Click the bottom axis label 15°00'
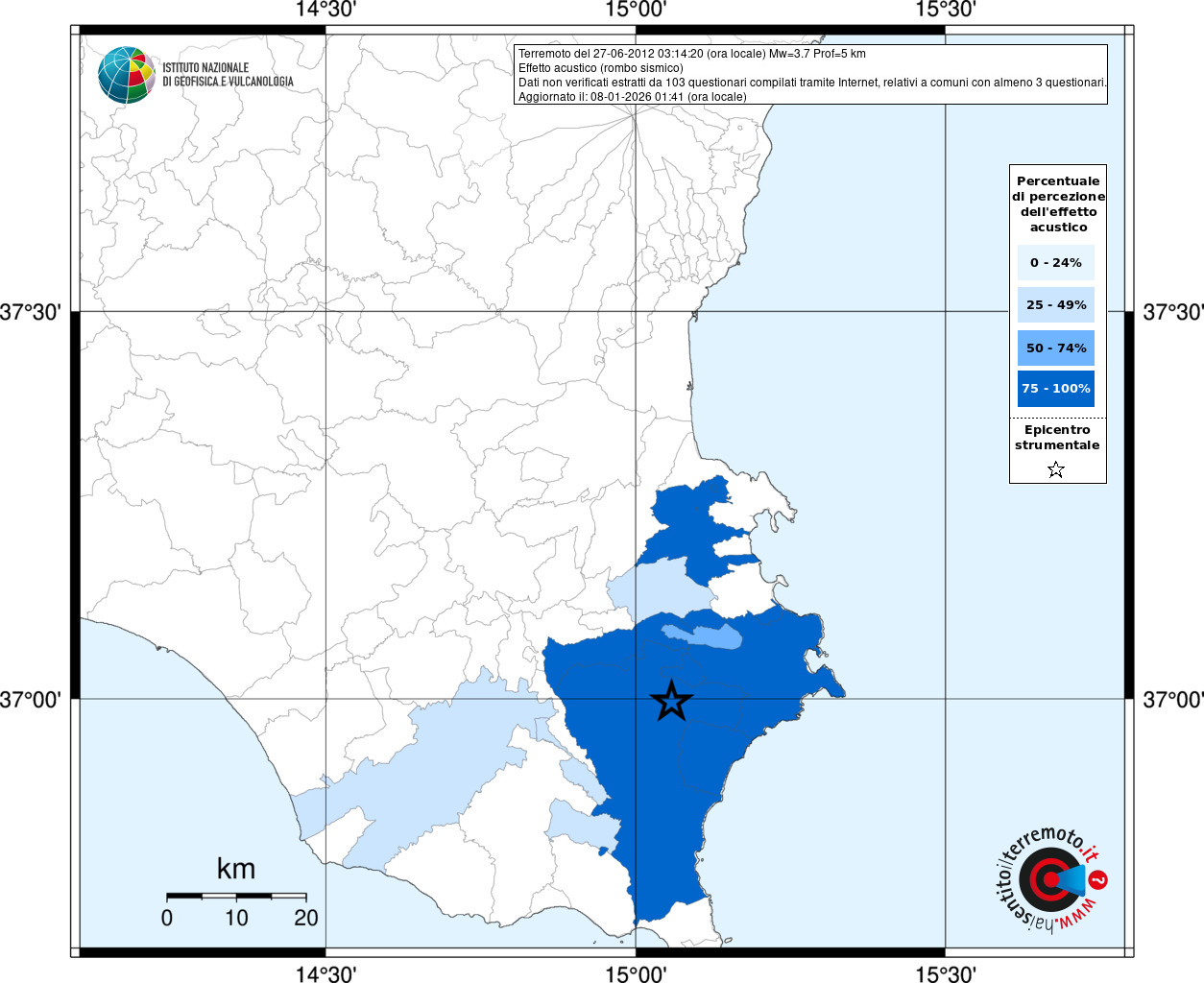Viewport: 1204px width, 983px height. (x=636, y=974)
